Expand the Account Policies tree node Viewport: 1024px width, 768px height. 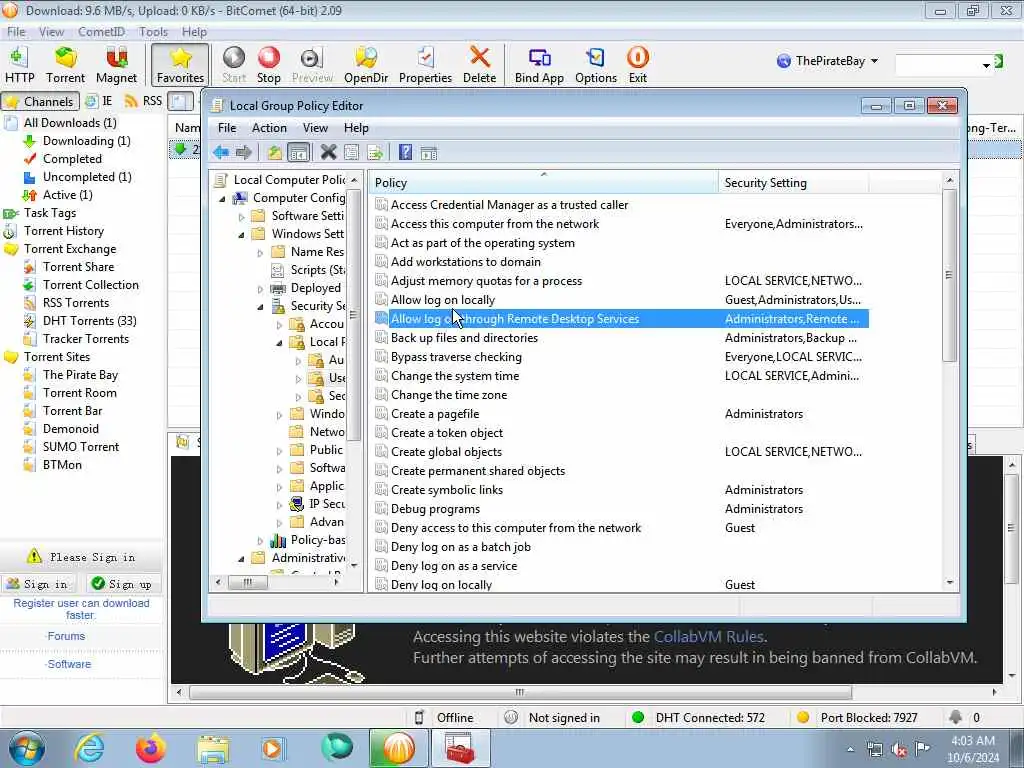pyautogui.click(x=280, y=325)
